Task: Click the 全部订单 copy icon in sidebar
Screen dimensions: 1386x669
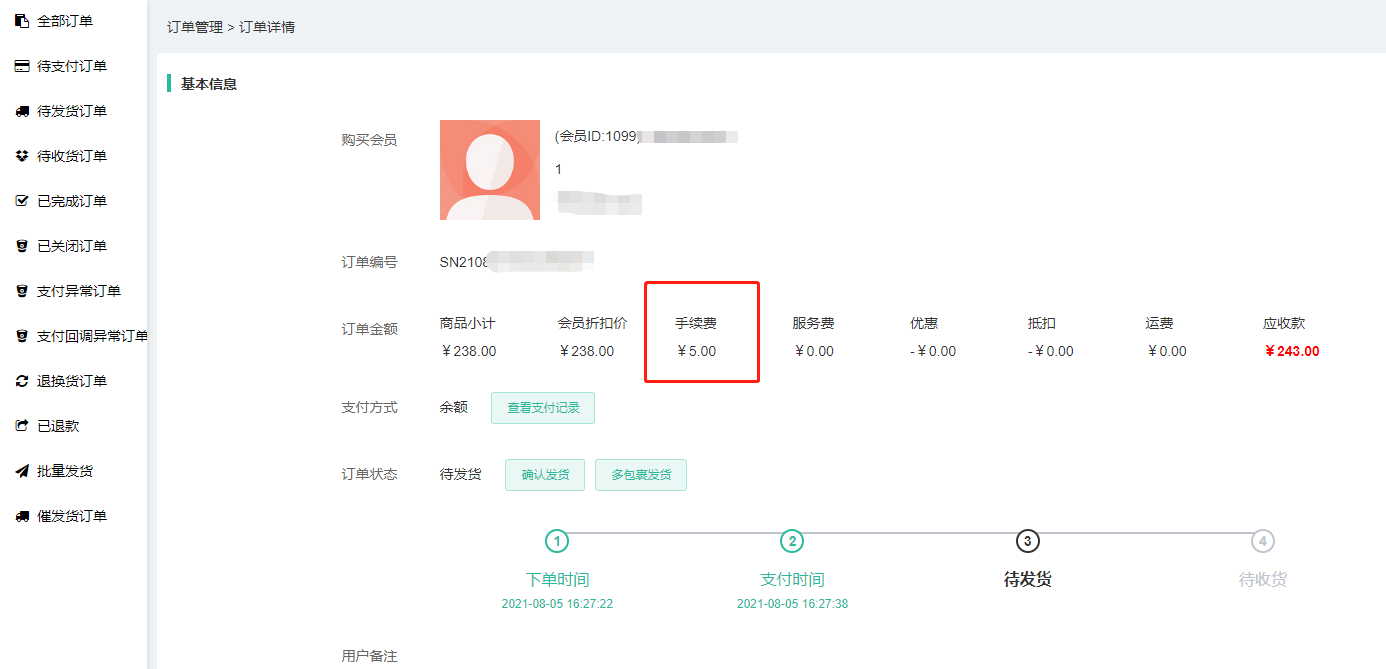Action: 22,21
